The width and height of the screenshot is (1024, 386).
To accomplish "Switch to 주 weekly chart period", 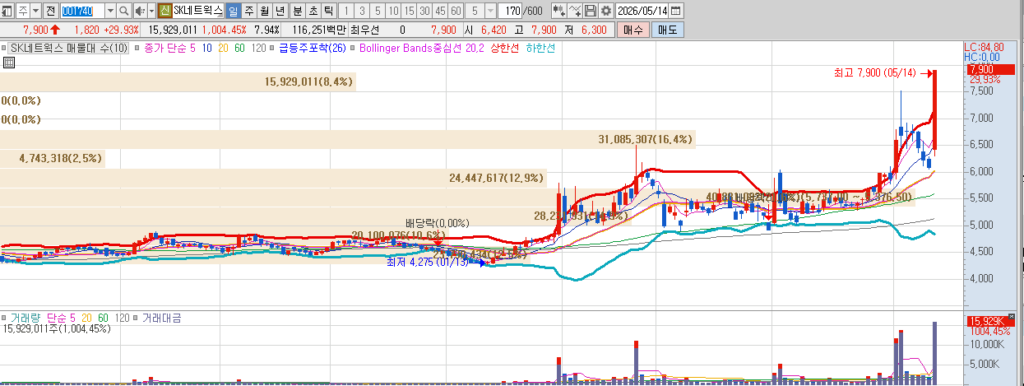I will coord(249,11).
